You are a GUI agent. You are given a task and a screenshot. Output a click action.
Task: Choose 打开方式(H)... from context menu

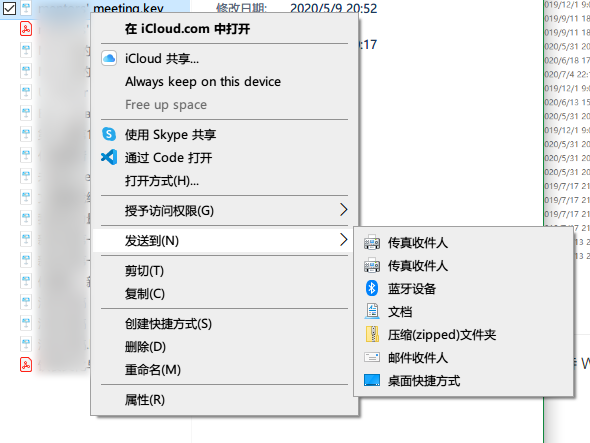[162, 181]
